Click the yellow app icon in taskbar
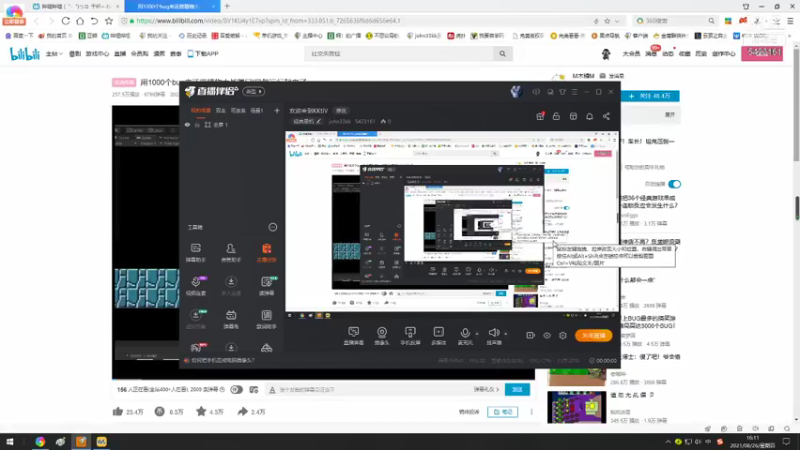Screen dimensions: 800x450 [102, 441]
